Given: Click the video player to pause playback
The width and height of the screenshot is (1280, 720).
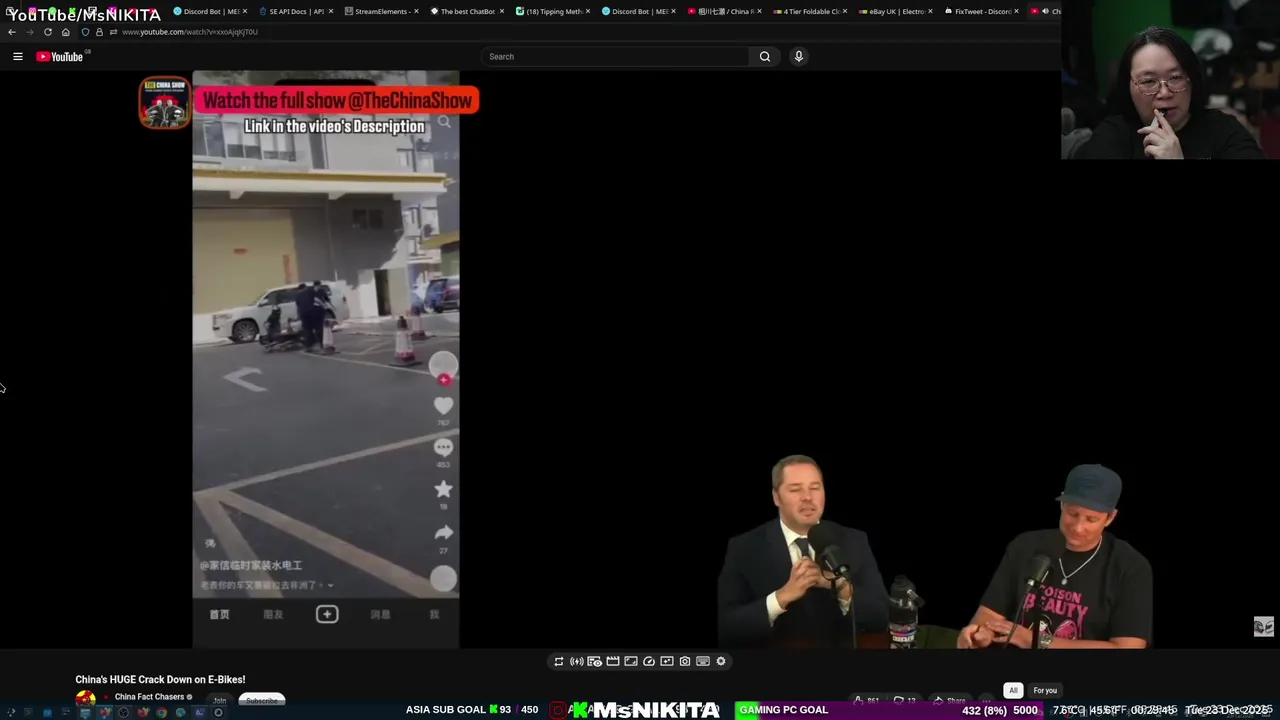Looking at the screenshot, I should pyautogui.click(x=640, y=360).
